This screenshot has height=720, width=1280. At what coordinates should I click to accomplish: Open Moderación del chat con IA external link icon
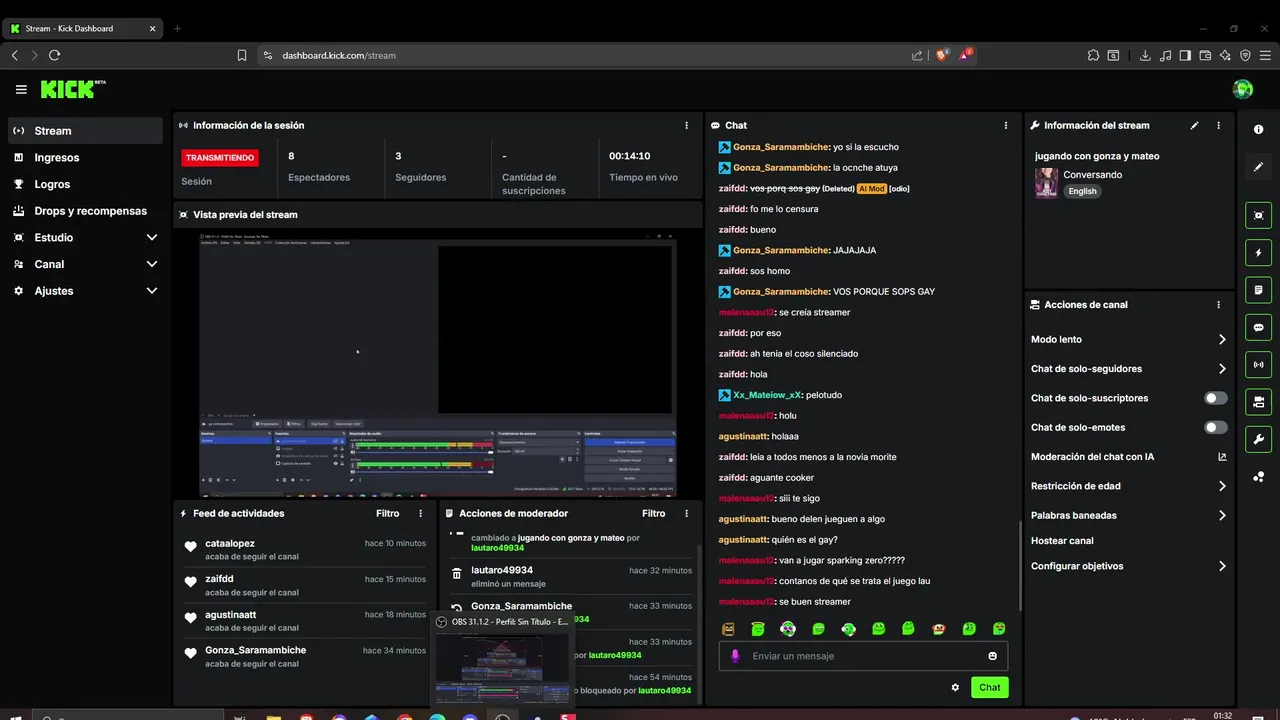click(x=1222, y=457)
